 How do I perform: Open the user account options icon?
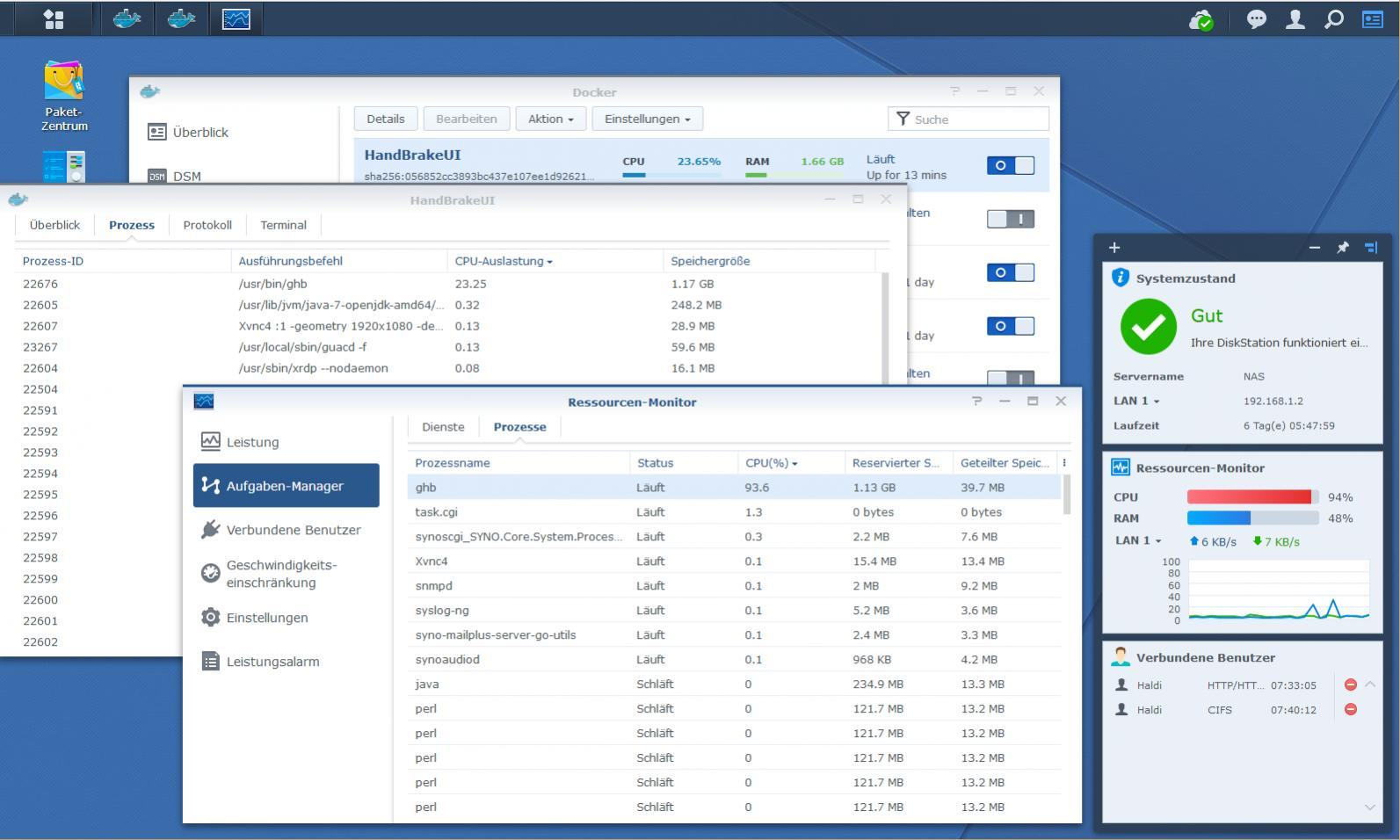tap(1295, 19)
